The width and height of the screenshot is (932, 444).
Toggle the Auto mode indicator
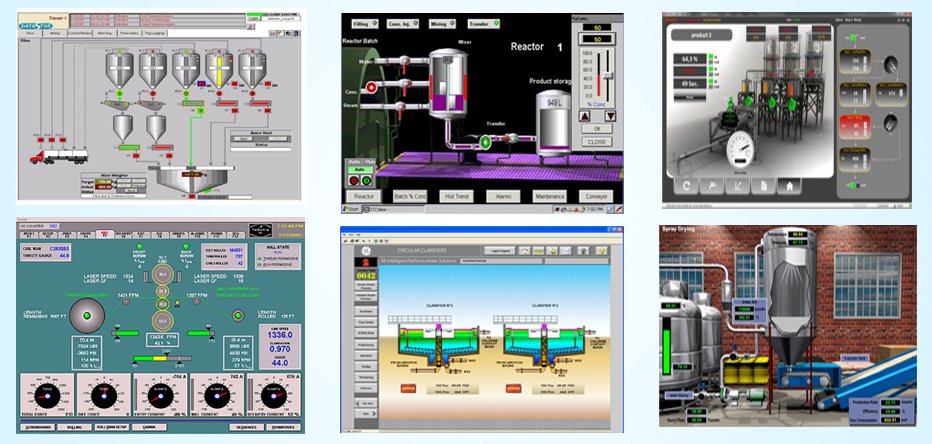click(361, 169)
